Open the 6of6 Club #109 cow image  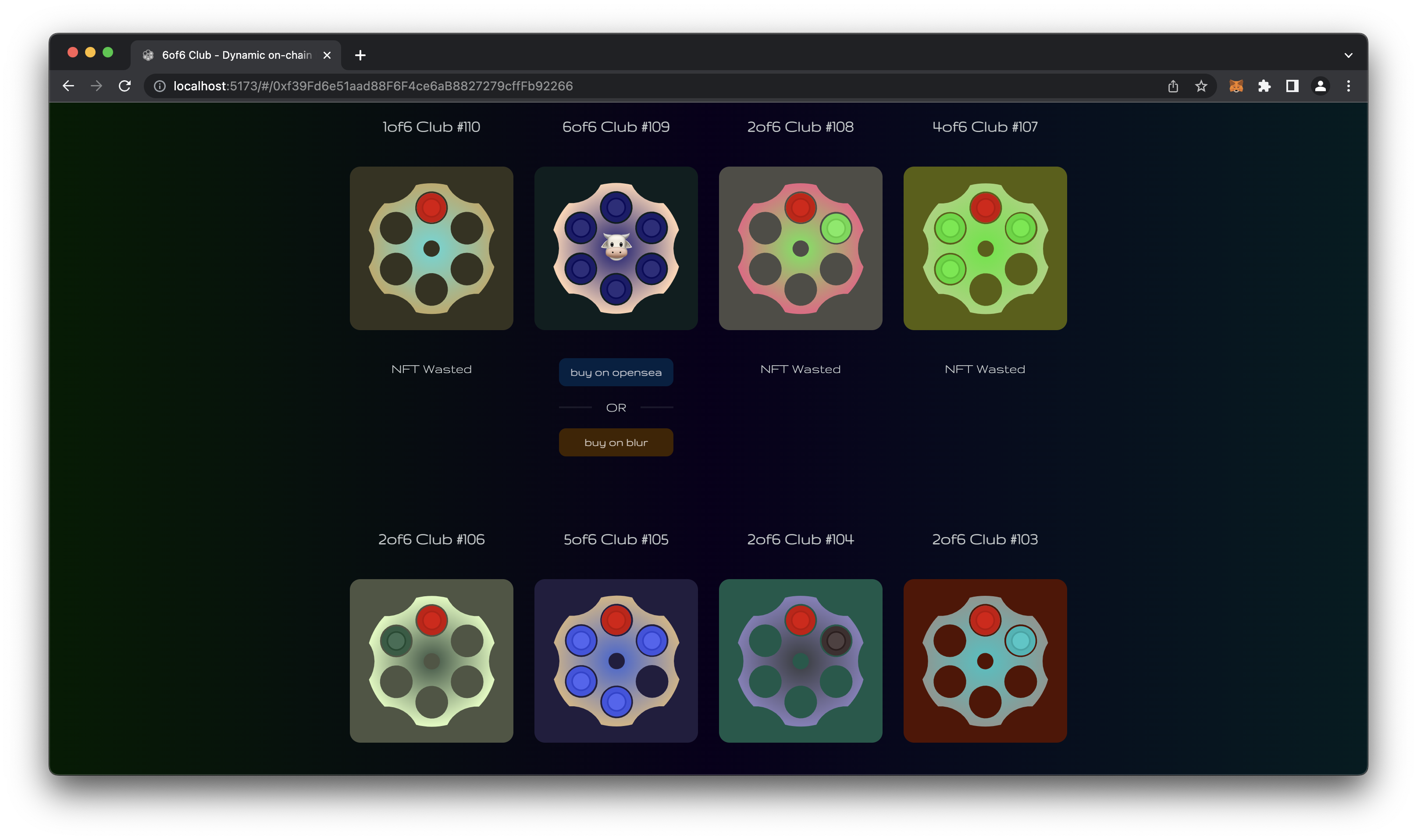616,248
